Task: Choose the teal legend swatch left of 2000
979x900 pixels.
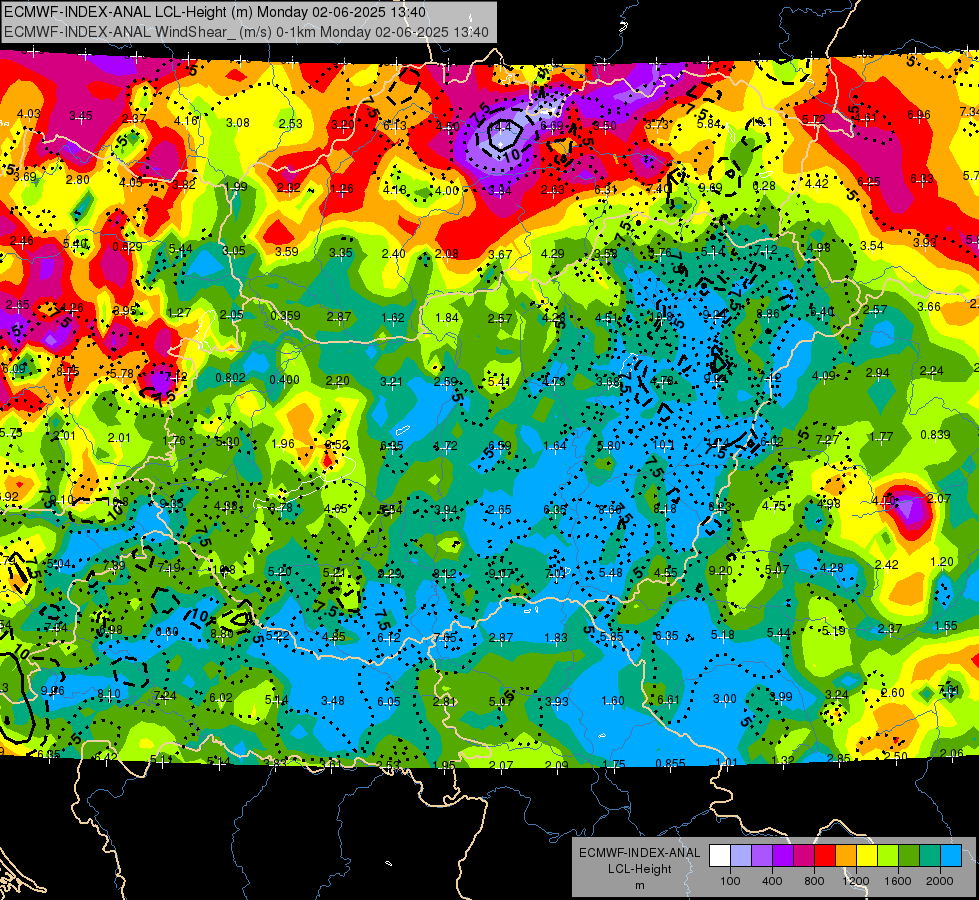Action: pyautogui.click(x=930, y=856)
